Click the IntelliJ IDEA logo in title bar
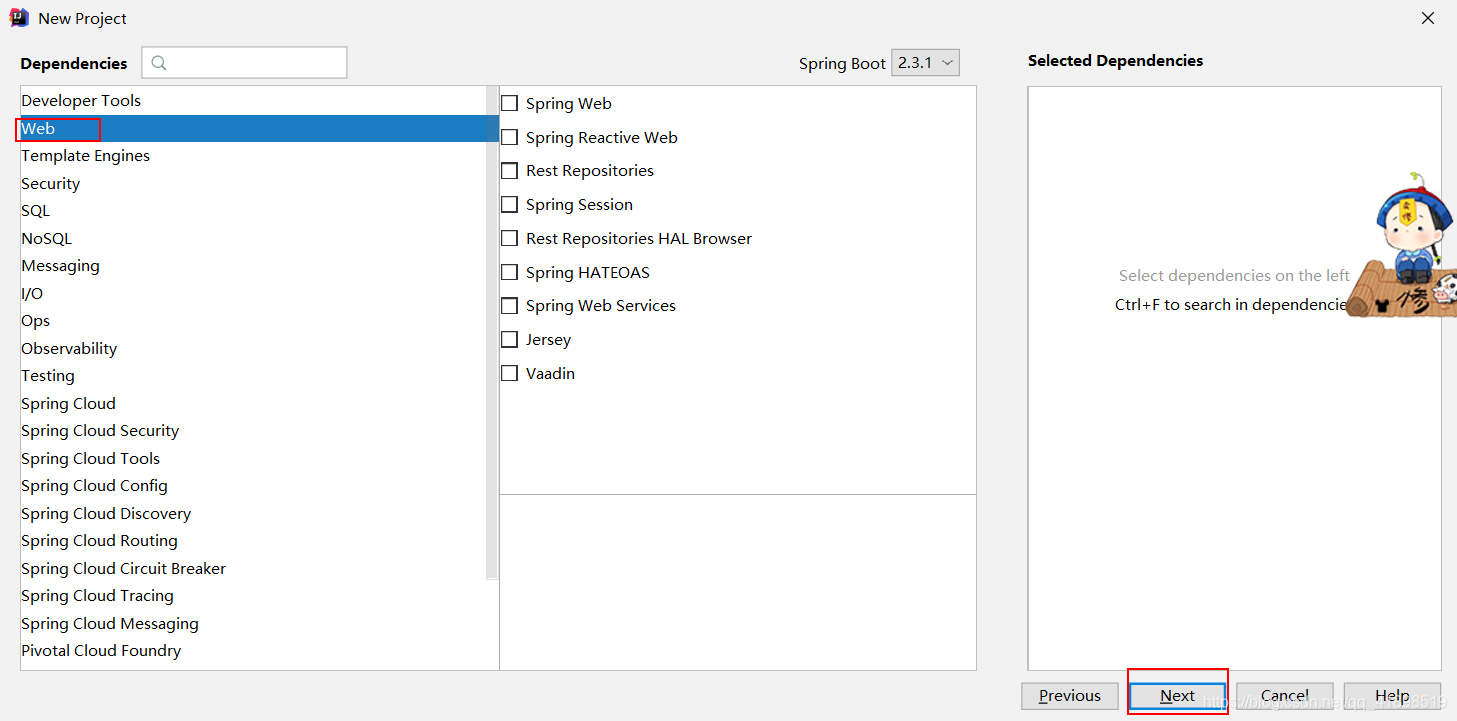The height and width of the screenshot is (721, 1457). click(19, 18)
